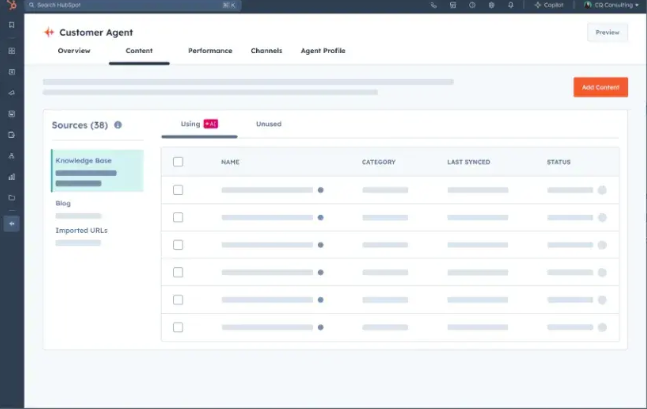This screenshot has height=409, width=647.
Task: Open Bookmarks in the left sidebar
Action: click(x=12, y=25)
